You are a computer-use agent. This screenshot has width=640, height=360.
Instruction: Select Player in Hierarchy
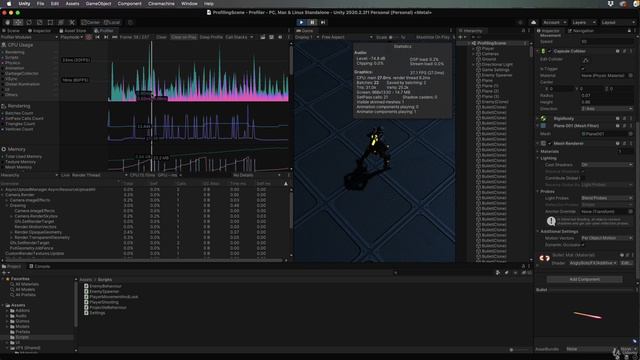click(x=488, y=49)
